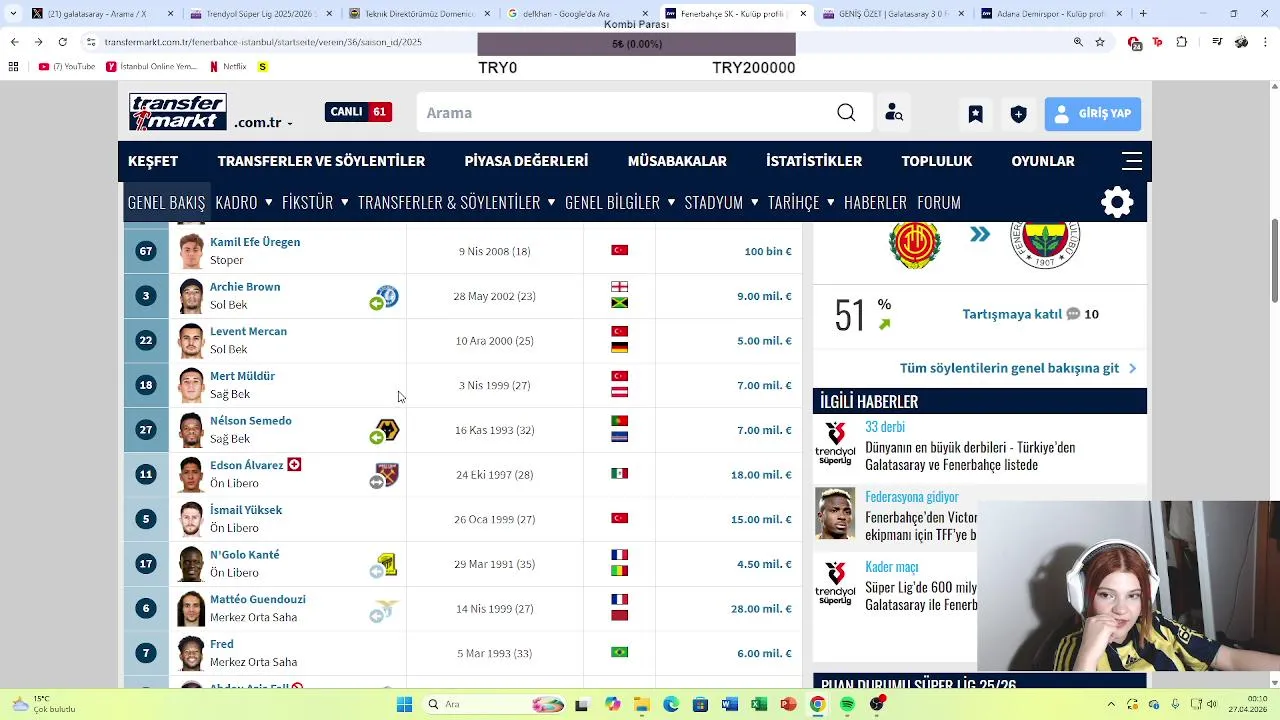Open the MÜSABAKALAR menu
Viewport: 1280px width, 720px height.
coord(677,161)
